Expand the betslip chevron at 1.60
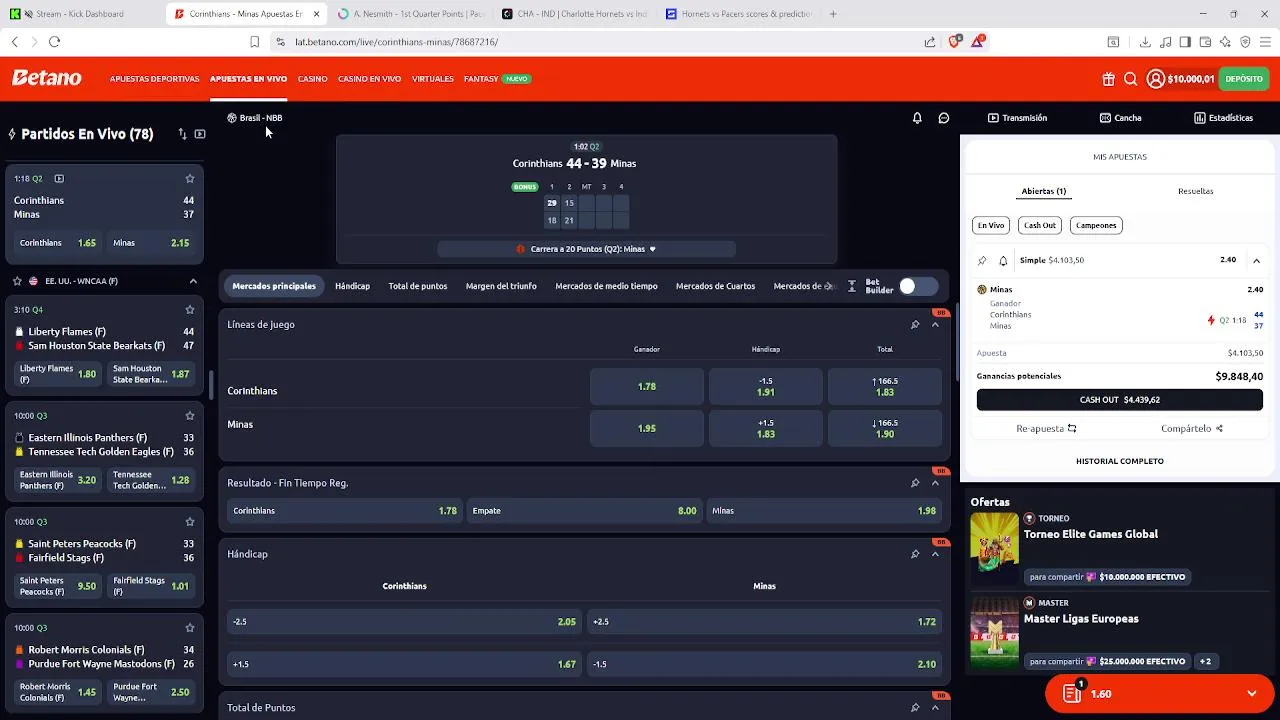The width and height of the screenshot is (1280, 720). [1251, 694]
